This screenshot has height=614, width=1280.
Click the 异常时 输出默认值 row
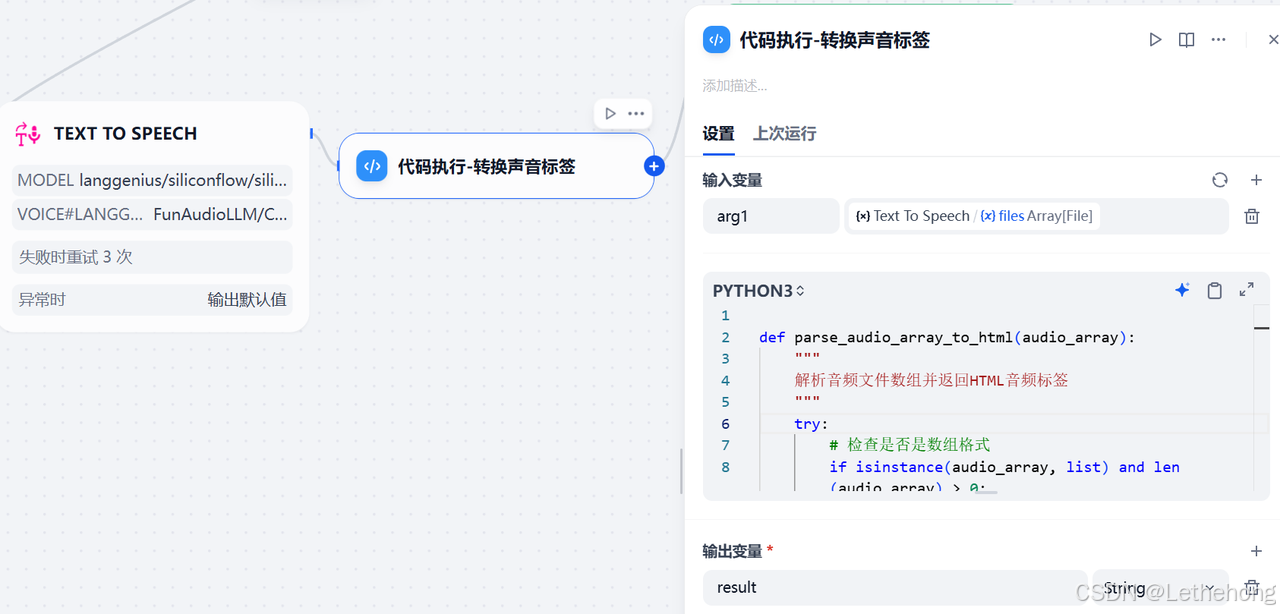[152, 299]
